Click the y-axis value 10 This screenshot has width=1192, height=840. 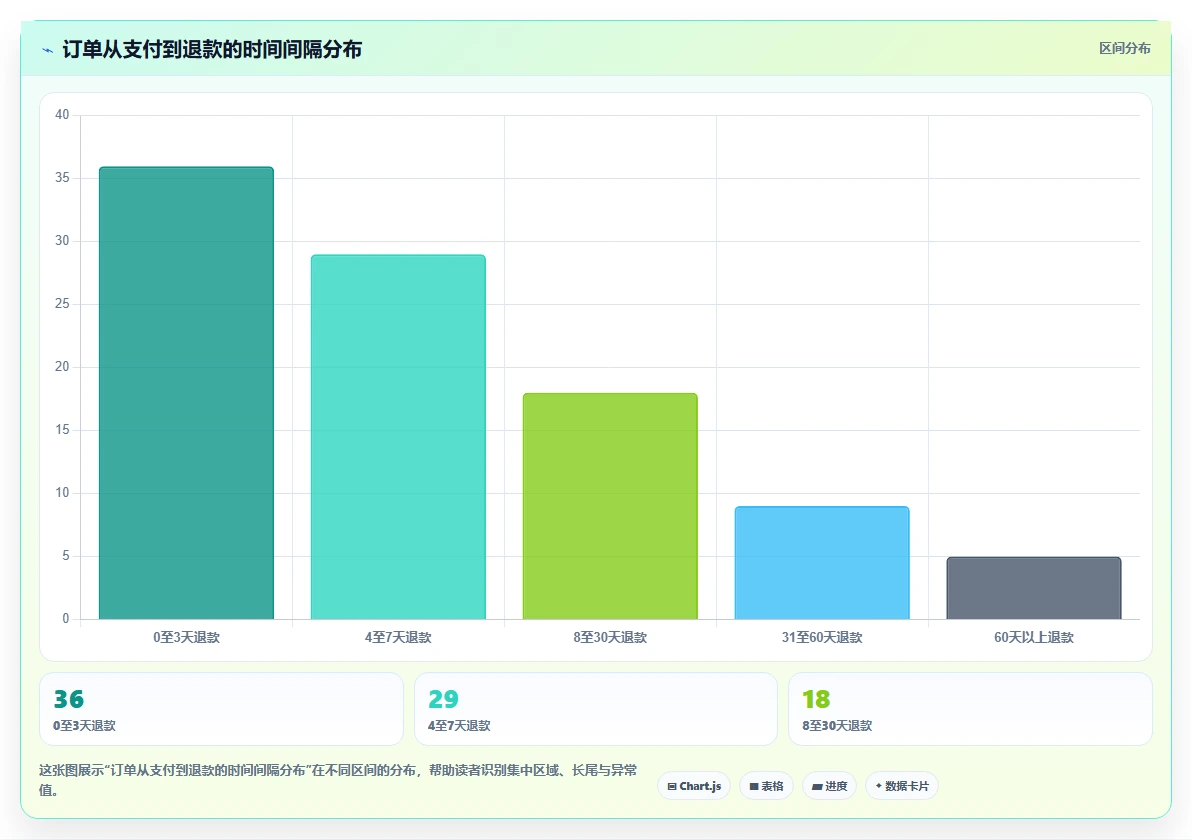(x=62, y=493)
